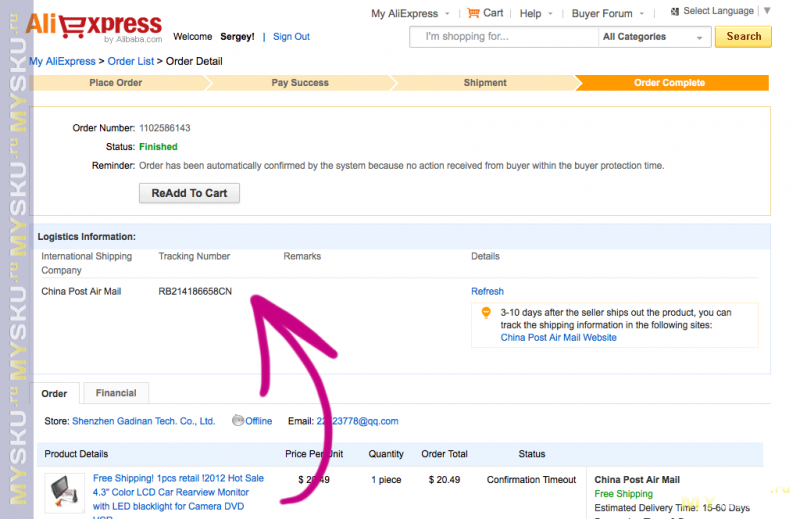800x519 pixels.
Task: Click the Sign Out link
Action: (291, 37)
